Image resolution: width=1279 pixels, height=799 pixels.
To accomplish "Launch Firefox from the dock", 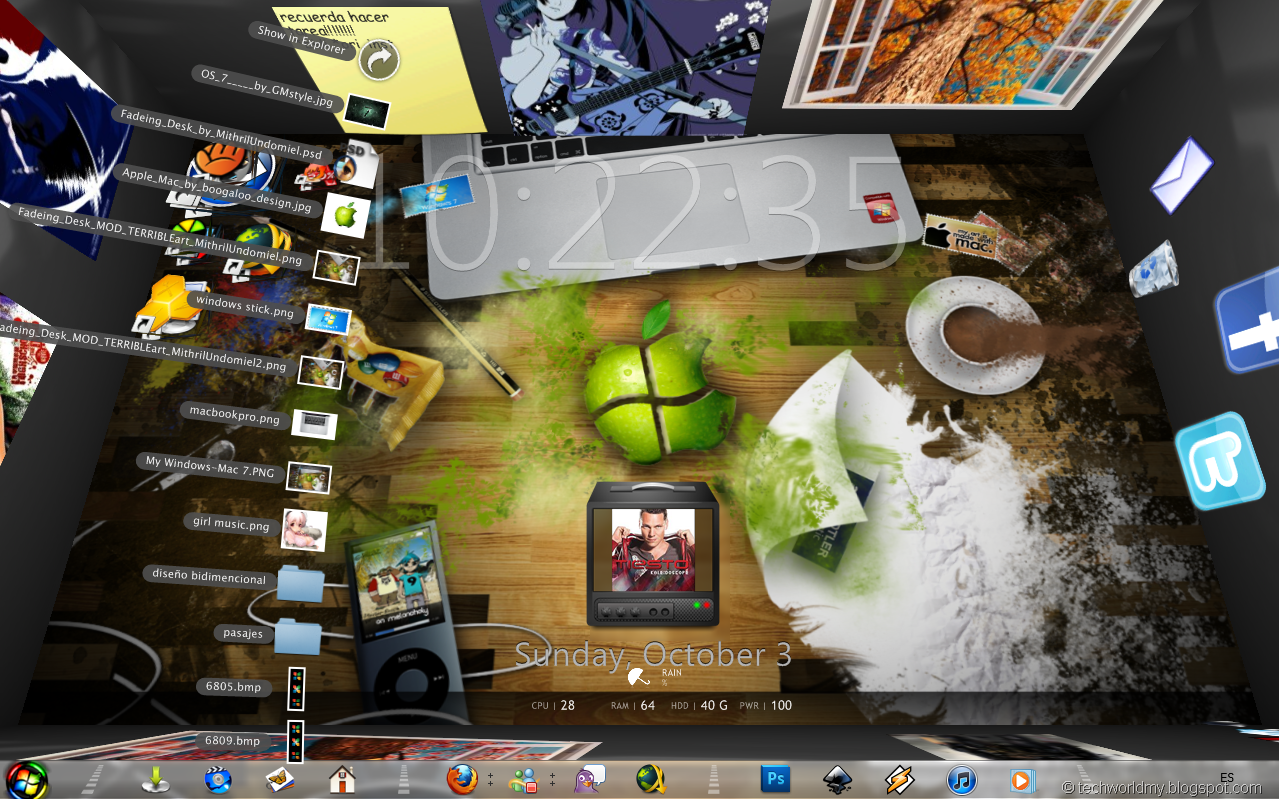I will click(461, 779).
